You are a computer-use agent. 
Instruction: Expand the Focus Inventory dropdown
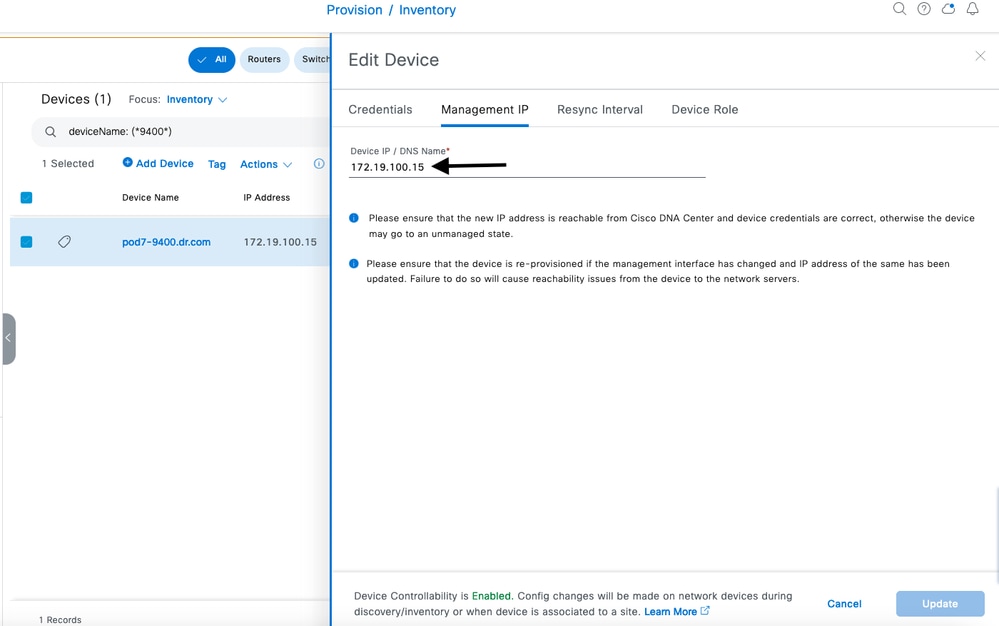click(x=197, y=99)
